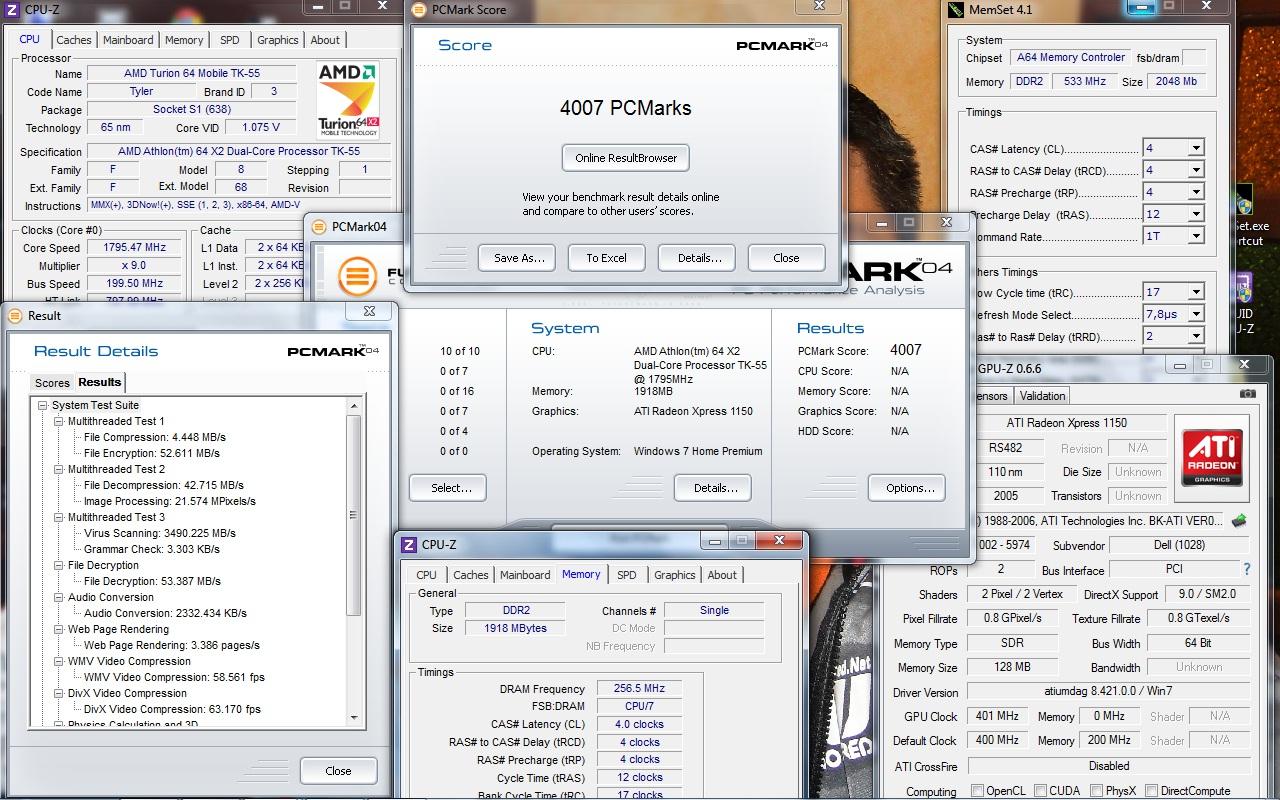Select Virus Scanning: 3490.225 MB/s row

[x=160, y=533]
